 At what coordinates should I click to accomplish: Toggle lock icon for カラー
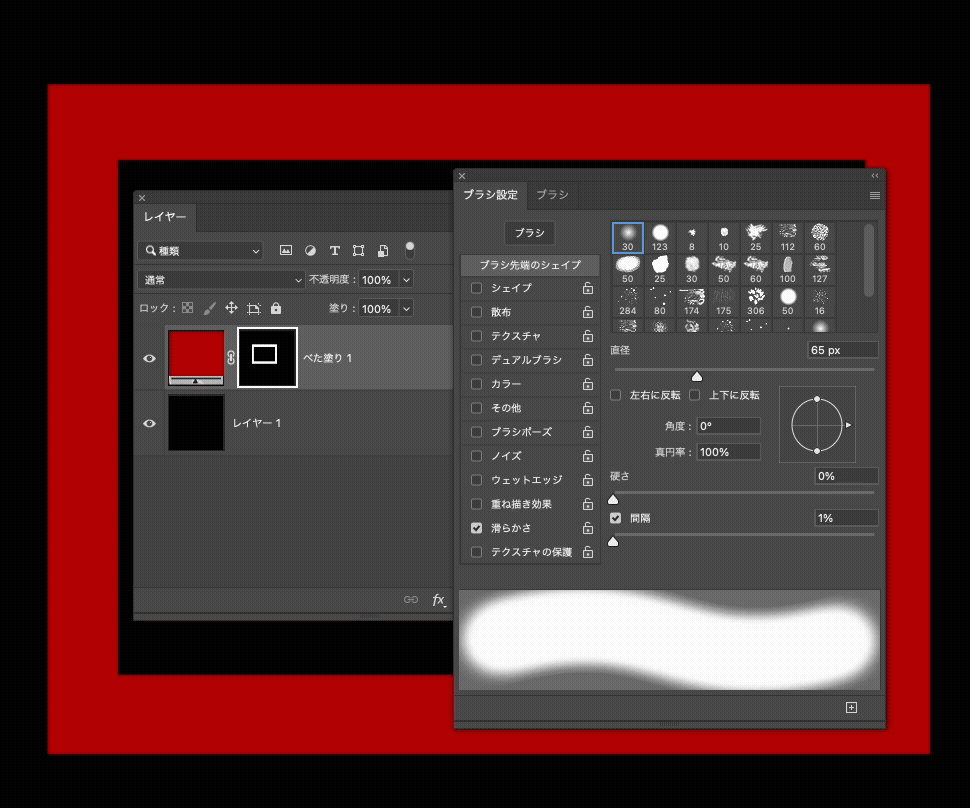click(x=588, y=384)
